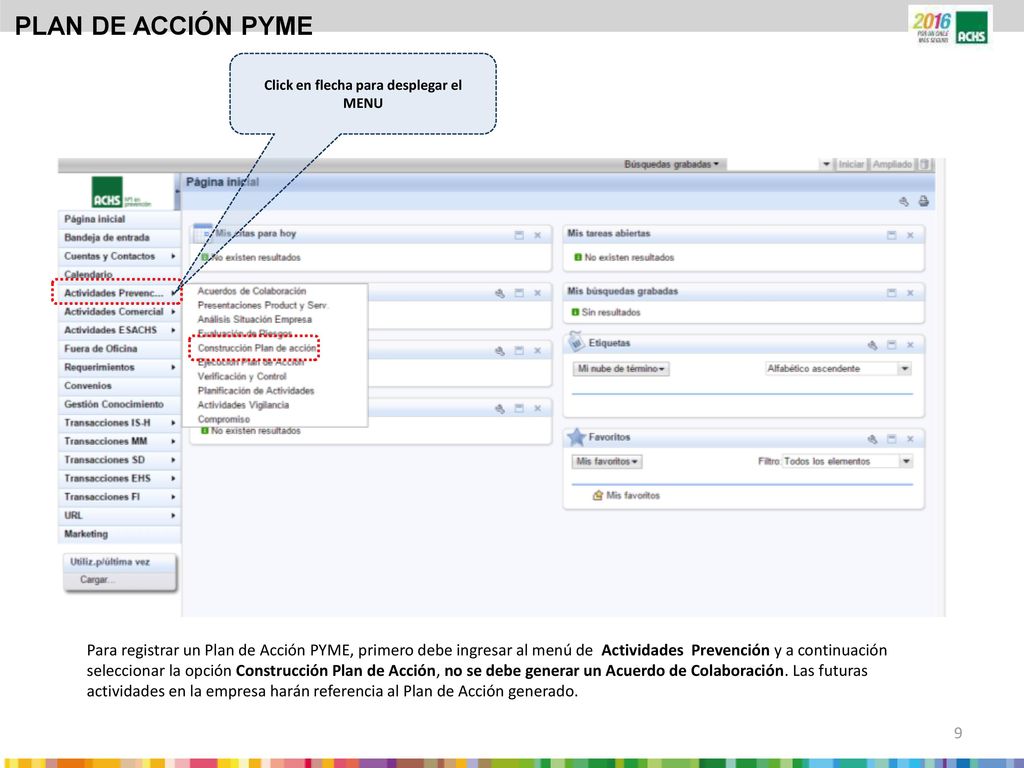1024x768 pixels.
Task: Expand the Cuentas y Contactos arrow
Action: (x=173, y=256)
